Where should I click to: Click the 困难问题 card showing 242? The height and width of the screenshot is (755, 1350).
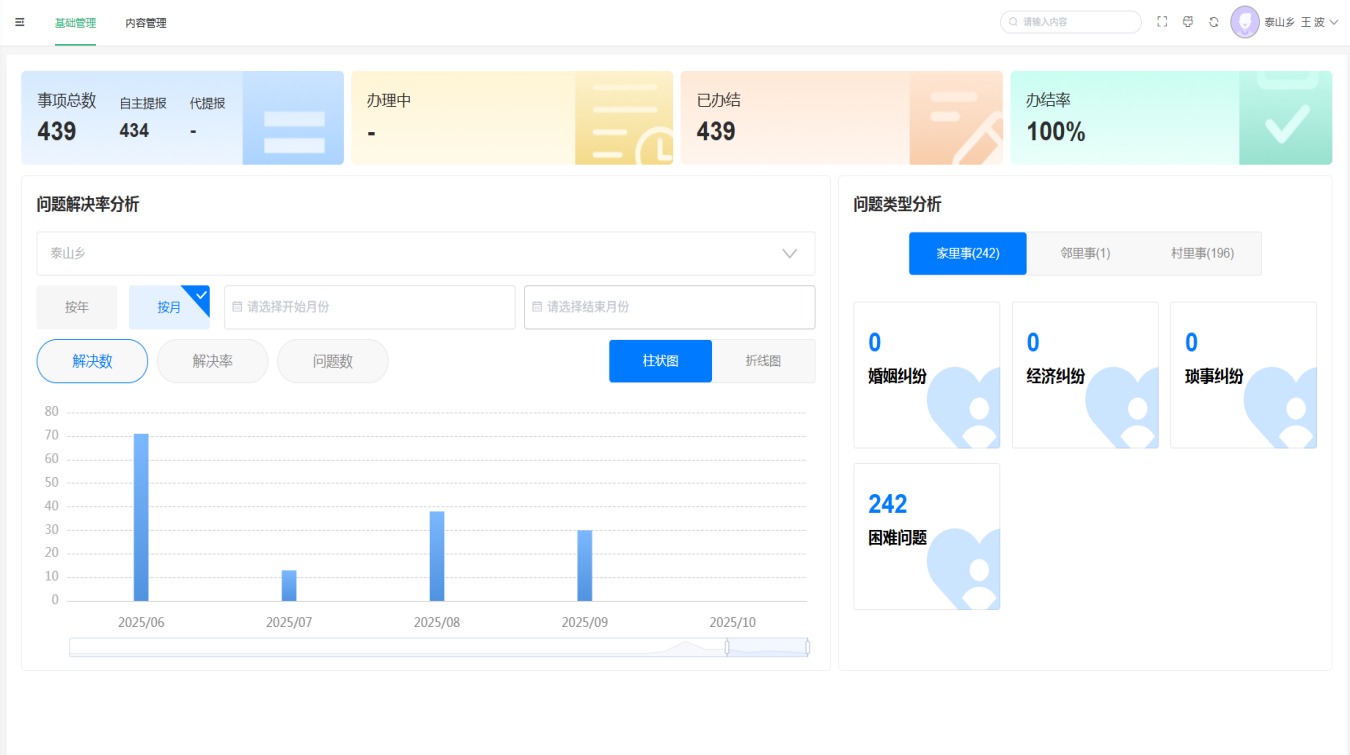click(x=926, y=536)
